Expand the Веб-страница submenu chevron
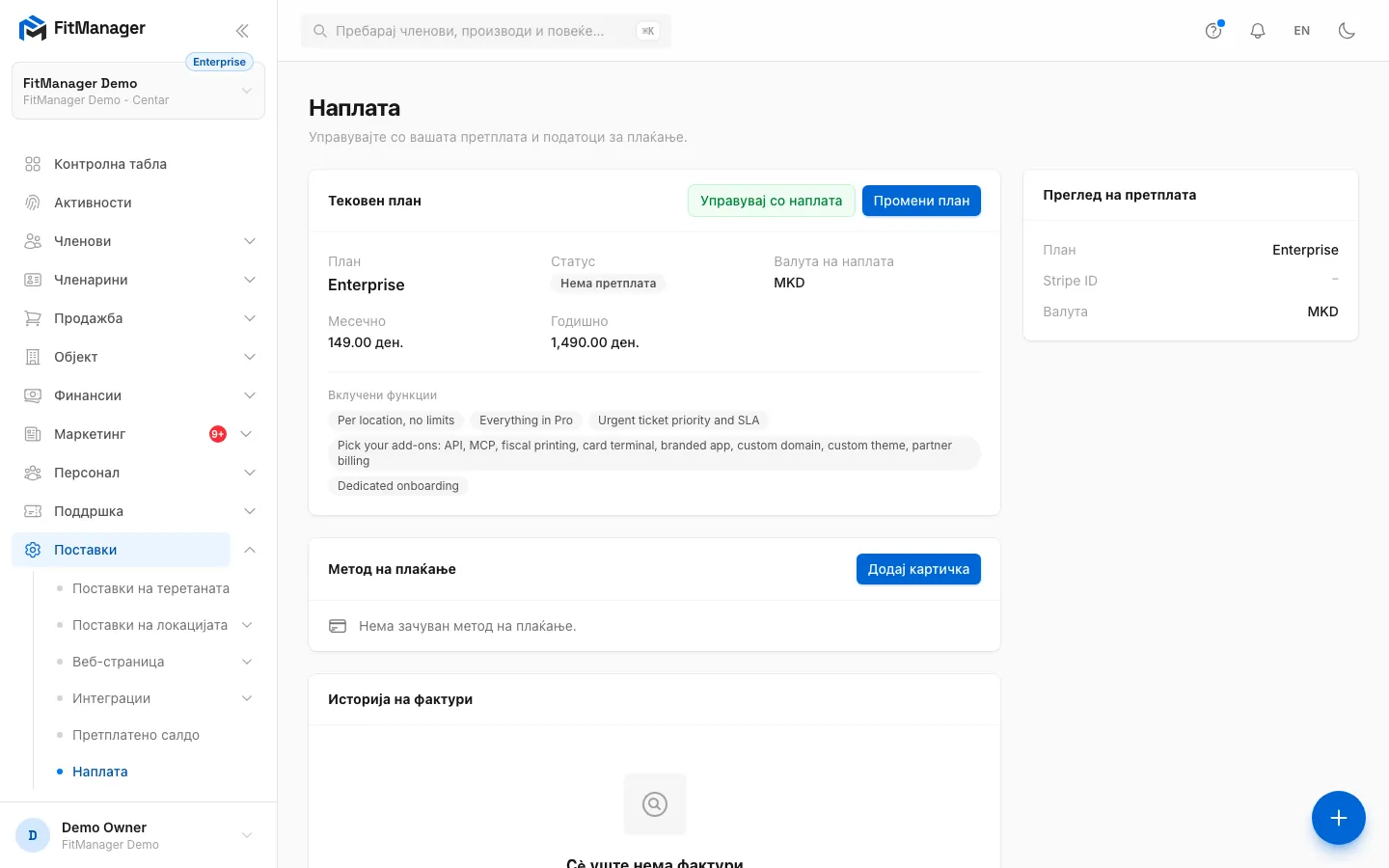 click(x=247, y=662)
